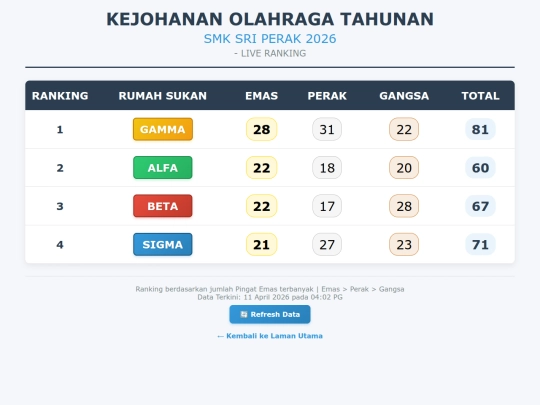
Task: Click ALFA's bronze count 20
Action: pos(404,168)
